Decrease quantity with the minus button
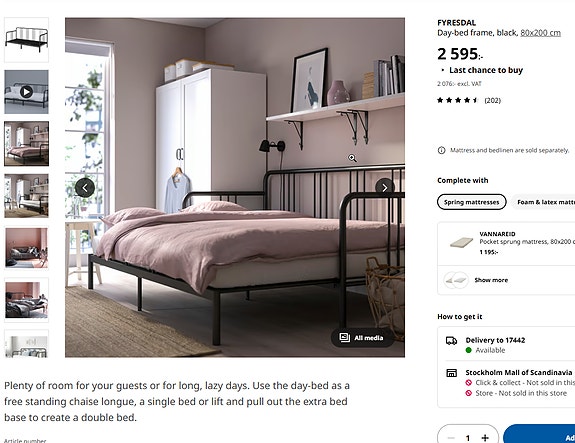The height and width of the screenshot is (443, 575). (x=451, y=437)
